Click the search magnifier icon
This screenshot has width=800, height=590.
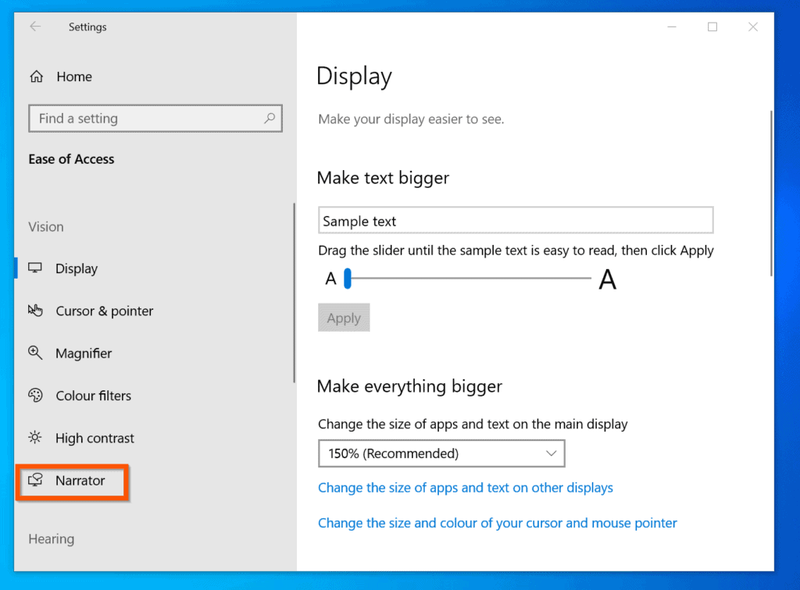click(x=270, y=118)
